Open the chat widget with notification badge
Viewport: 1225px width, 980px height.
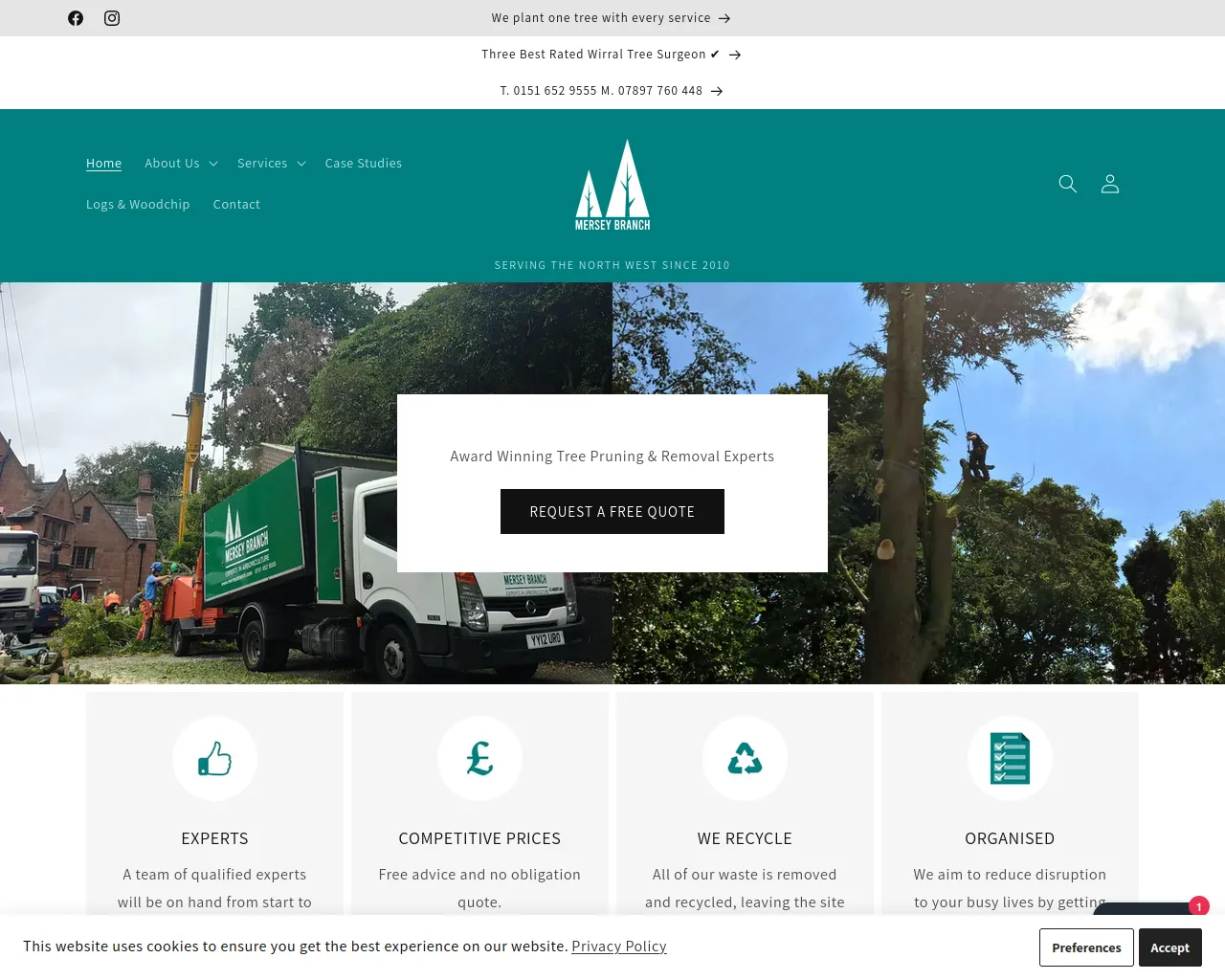1148,907
